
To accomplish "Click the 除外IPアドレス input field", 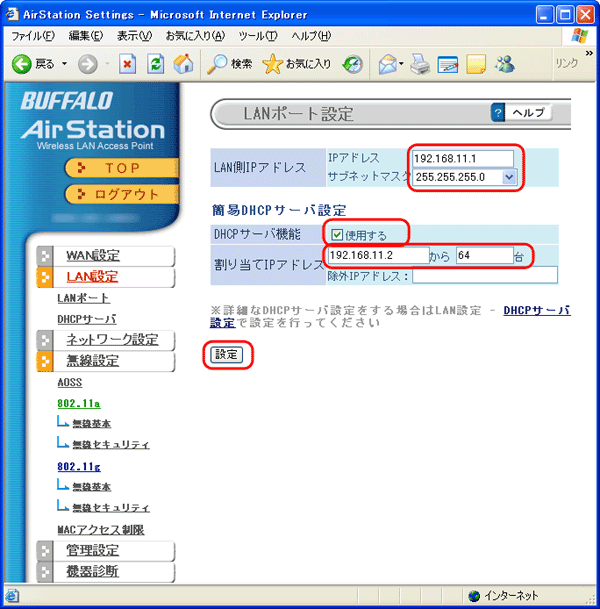I will (485, 275).
